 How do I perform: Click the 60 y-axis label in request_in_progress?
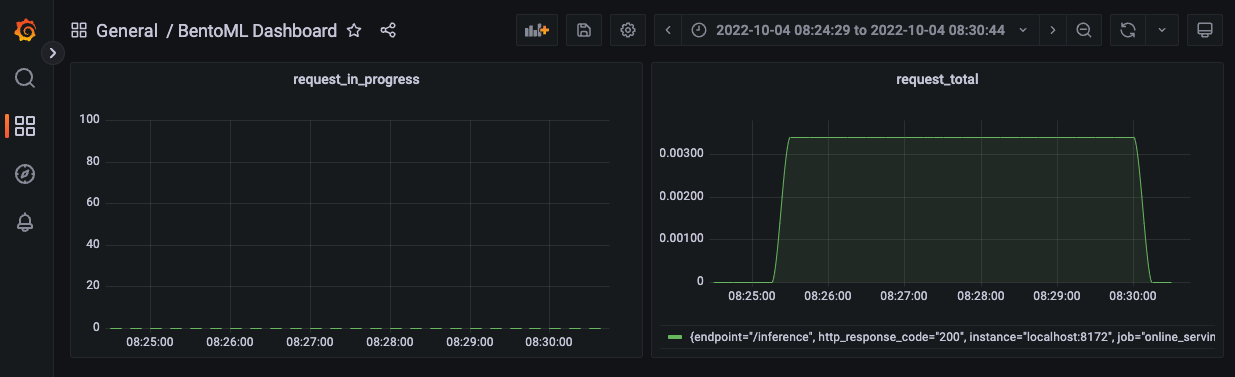(92, 203)
